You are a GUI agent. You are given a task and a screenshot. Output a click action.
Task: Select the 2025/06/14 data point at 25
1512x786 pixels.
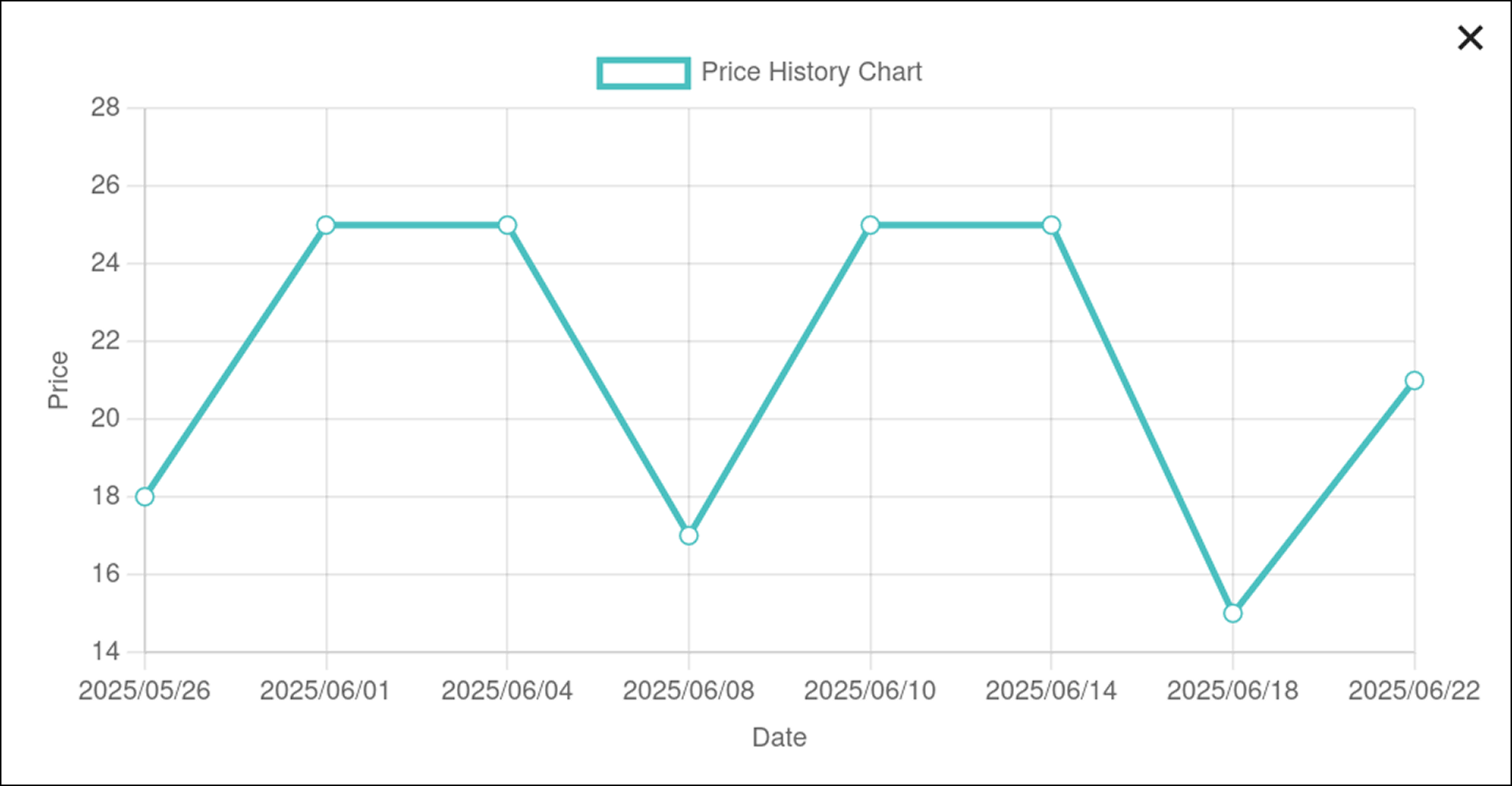pos(1052,225)
